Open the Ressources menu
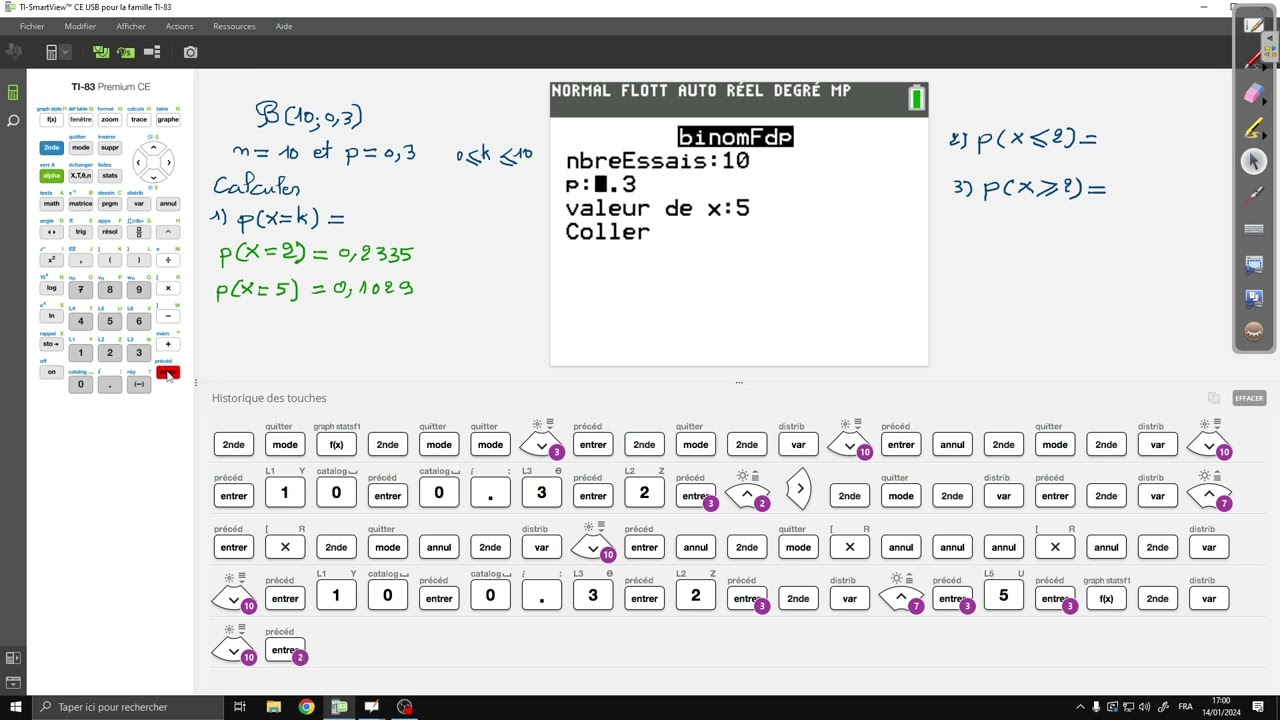This screenshot has width=1280, height=720. (x=234, y=26)
